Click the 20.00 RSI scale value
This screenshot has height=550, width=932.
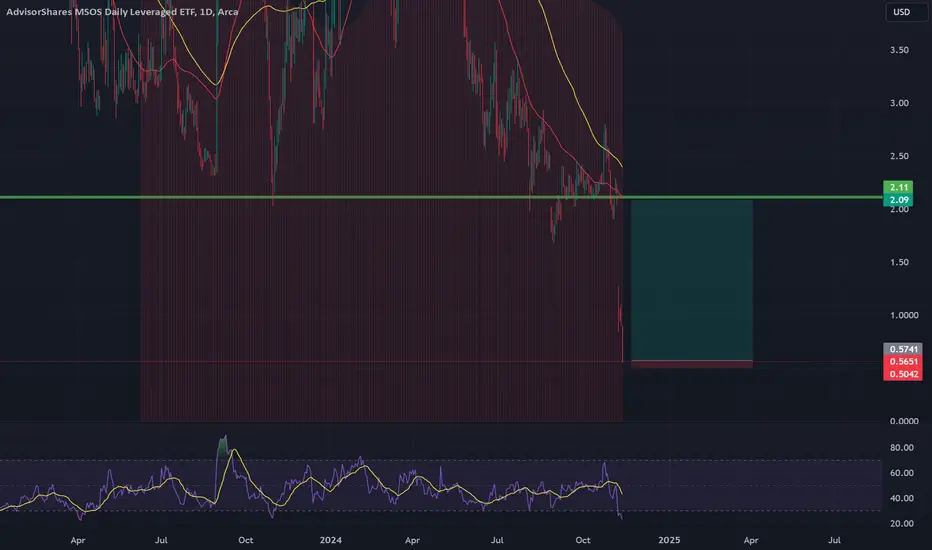pyautogui.click(x=901, y=524)
